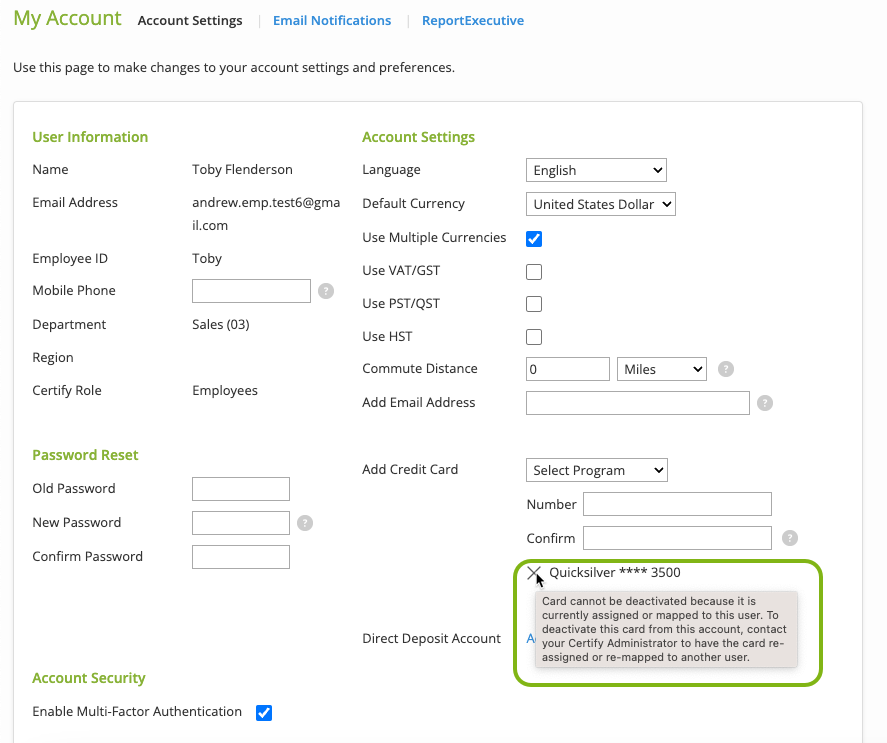Open the ReportExecutive tab
This screenshot has height=743, width=887.
point(472,20)
